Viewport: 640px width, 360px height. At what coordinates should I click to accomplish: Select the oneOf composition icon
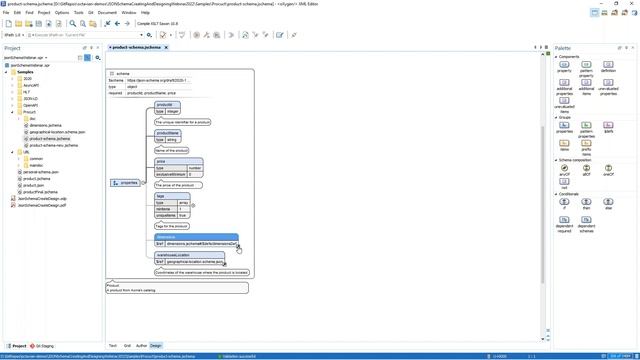click(x=608, y=170)
